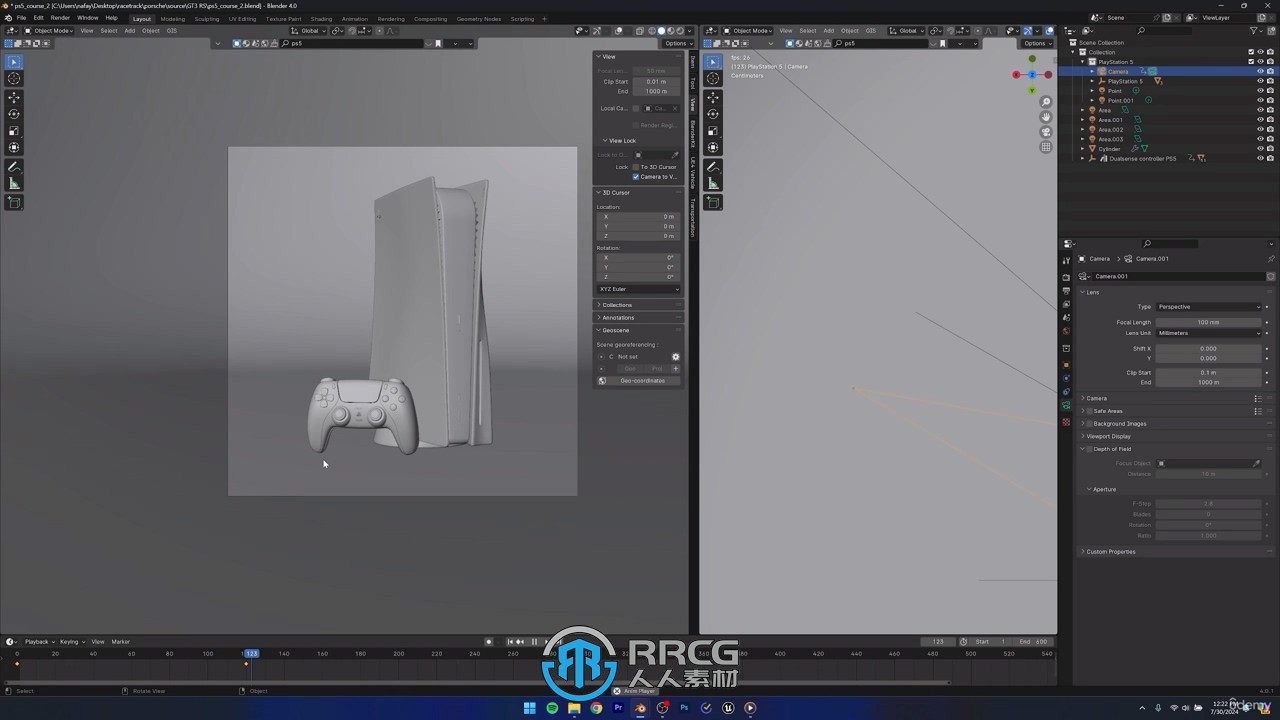
Task: Select the Annotate tool in left viewport toolbar
Action: click(x=14, y=167)
